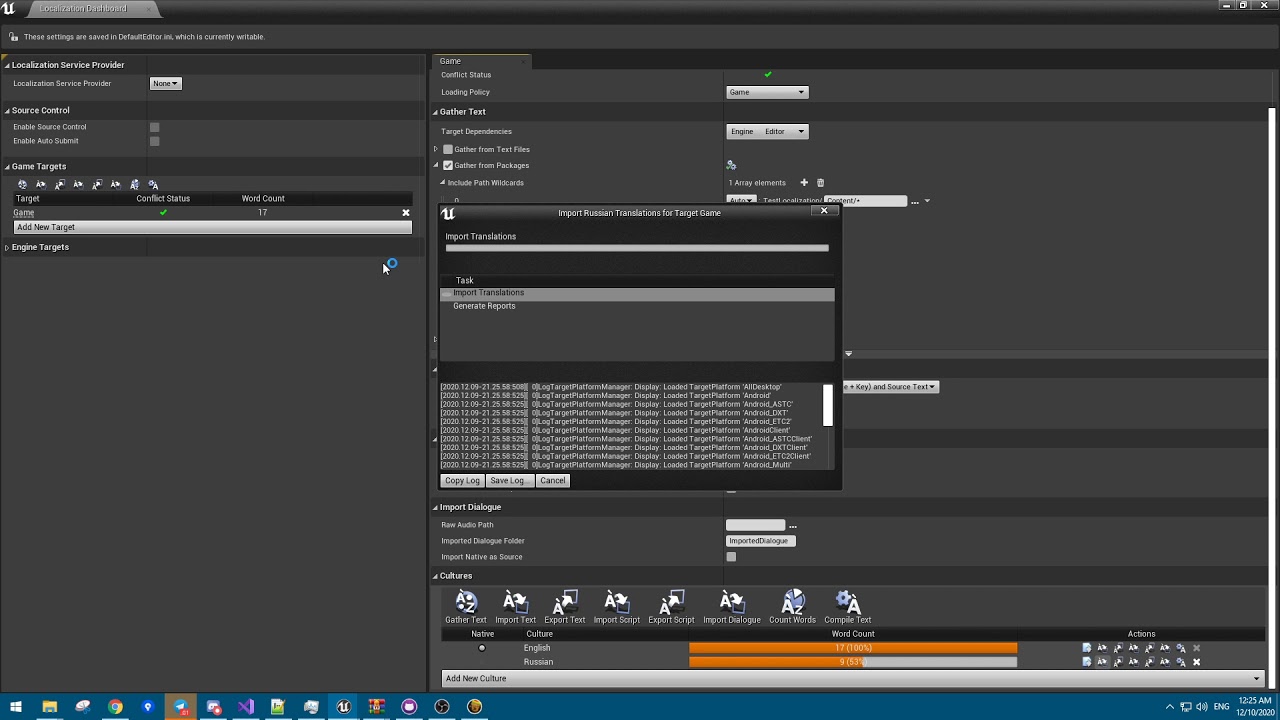Open the Game target link

point(23,213)
